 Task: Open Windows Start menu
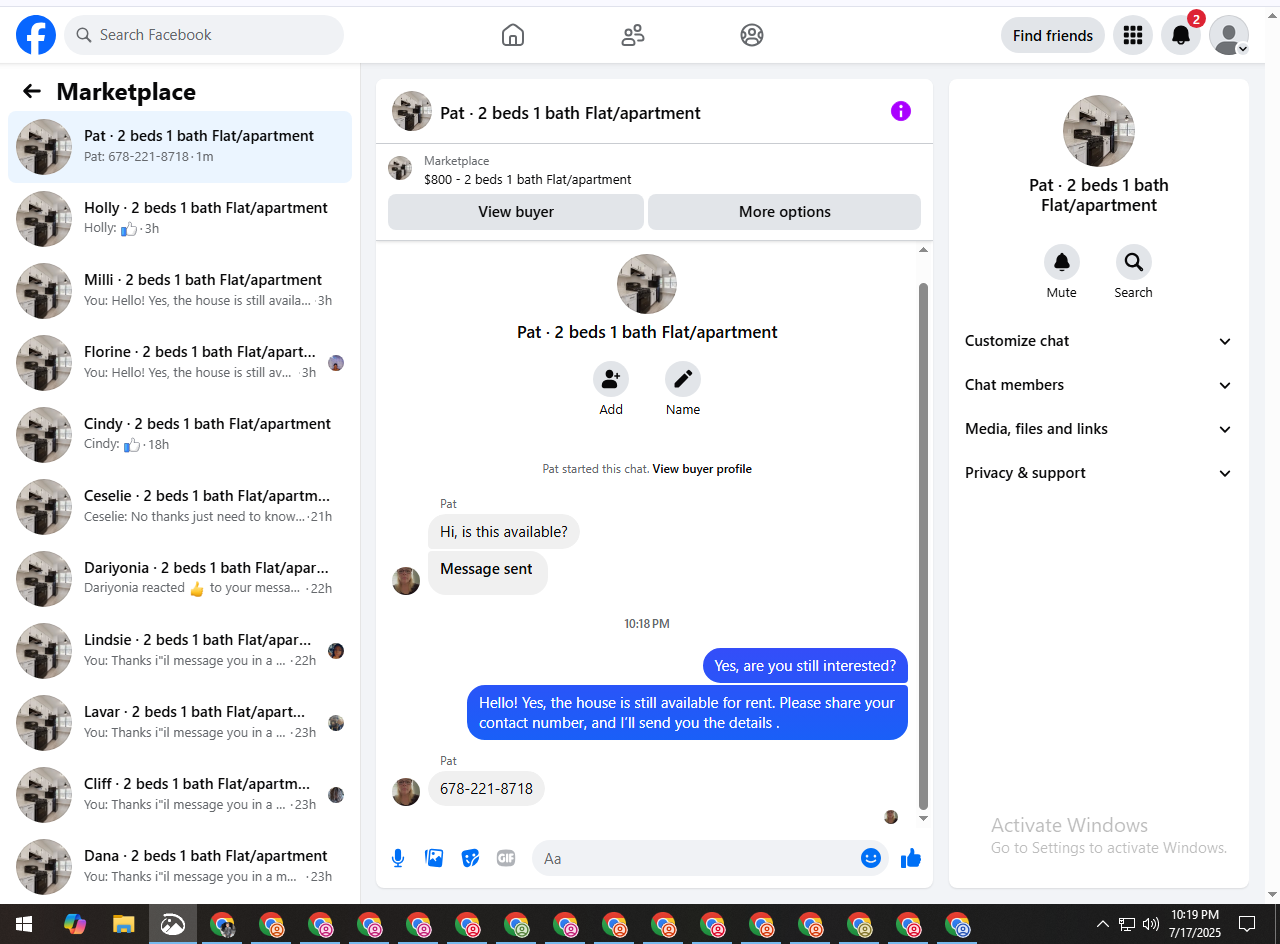point(23,924)
